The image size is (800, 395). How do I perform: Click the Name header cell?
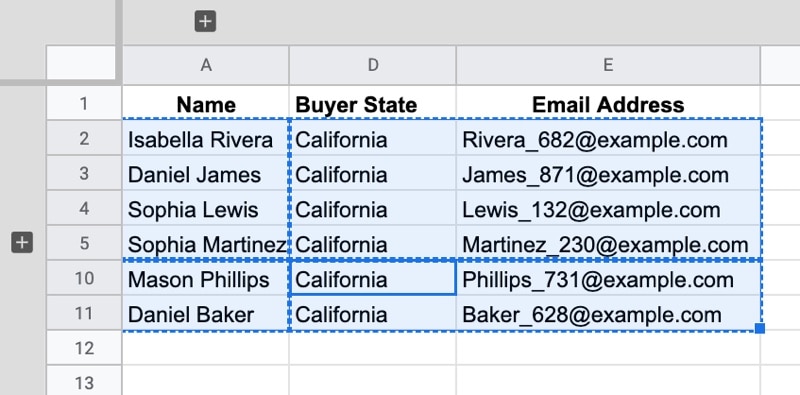pos(206,104)
